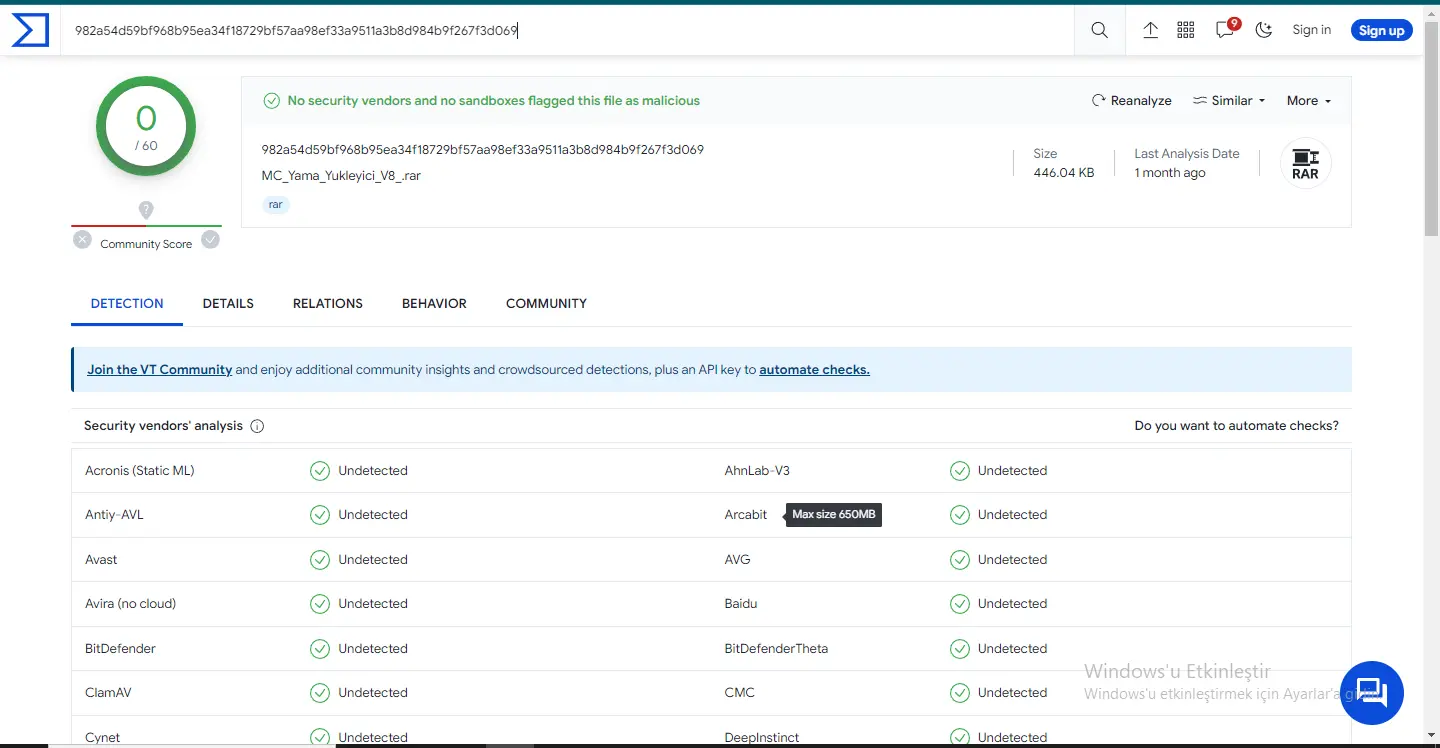Switch to the COMMUNITY tab
The height and width of the screenshot is (748, 1440).
546,304
